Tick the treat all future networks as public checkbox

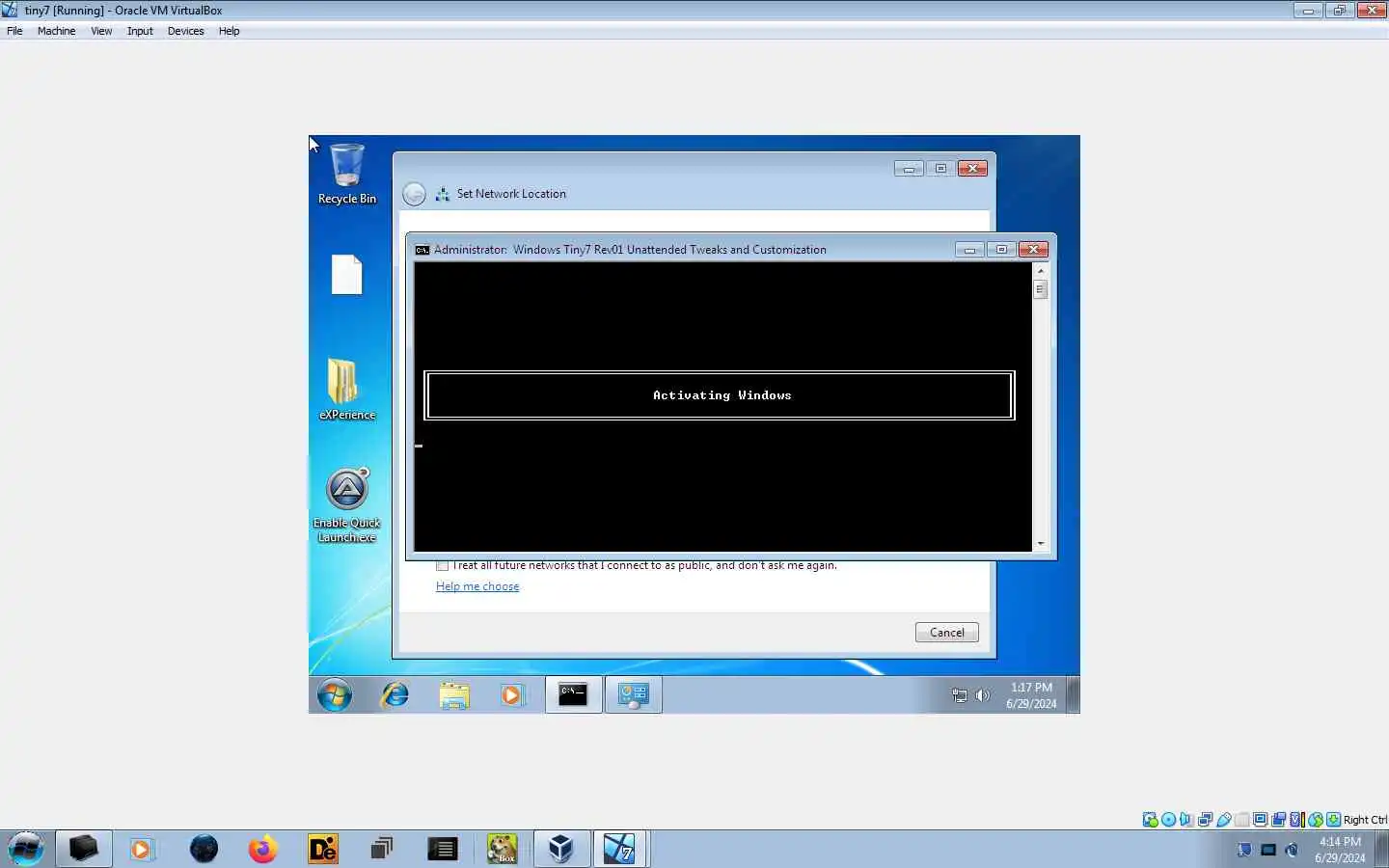tap(442, 566)
